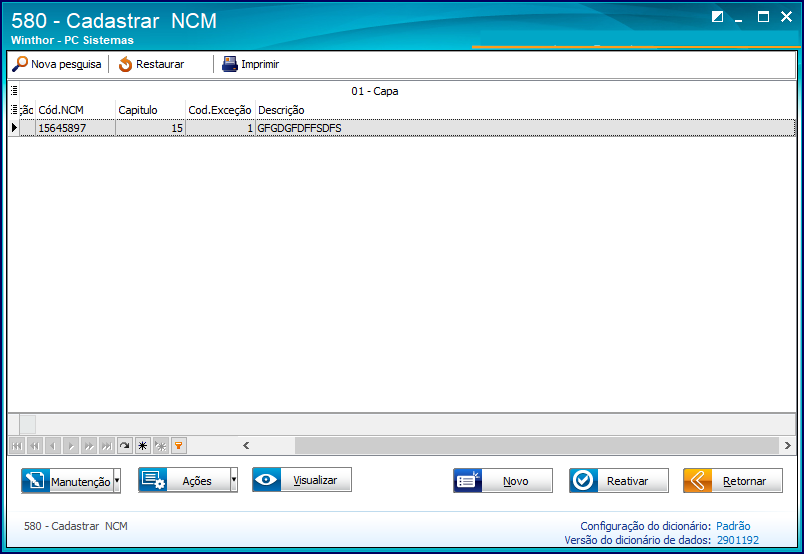Image resolution: width=804 pixels, height=554 pixels.
Task: Click the Ações button
Action: point(184,480)
